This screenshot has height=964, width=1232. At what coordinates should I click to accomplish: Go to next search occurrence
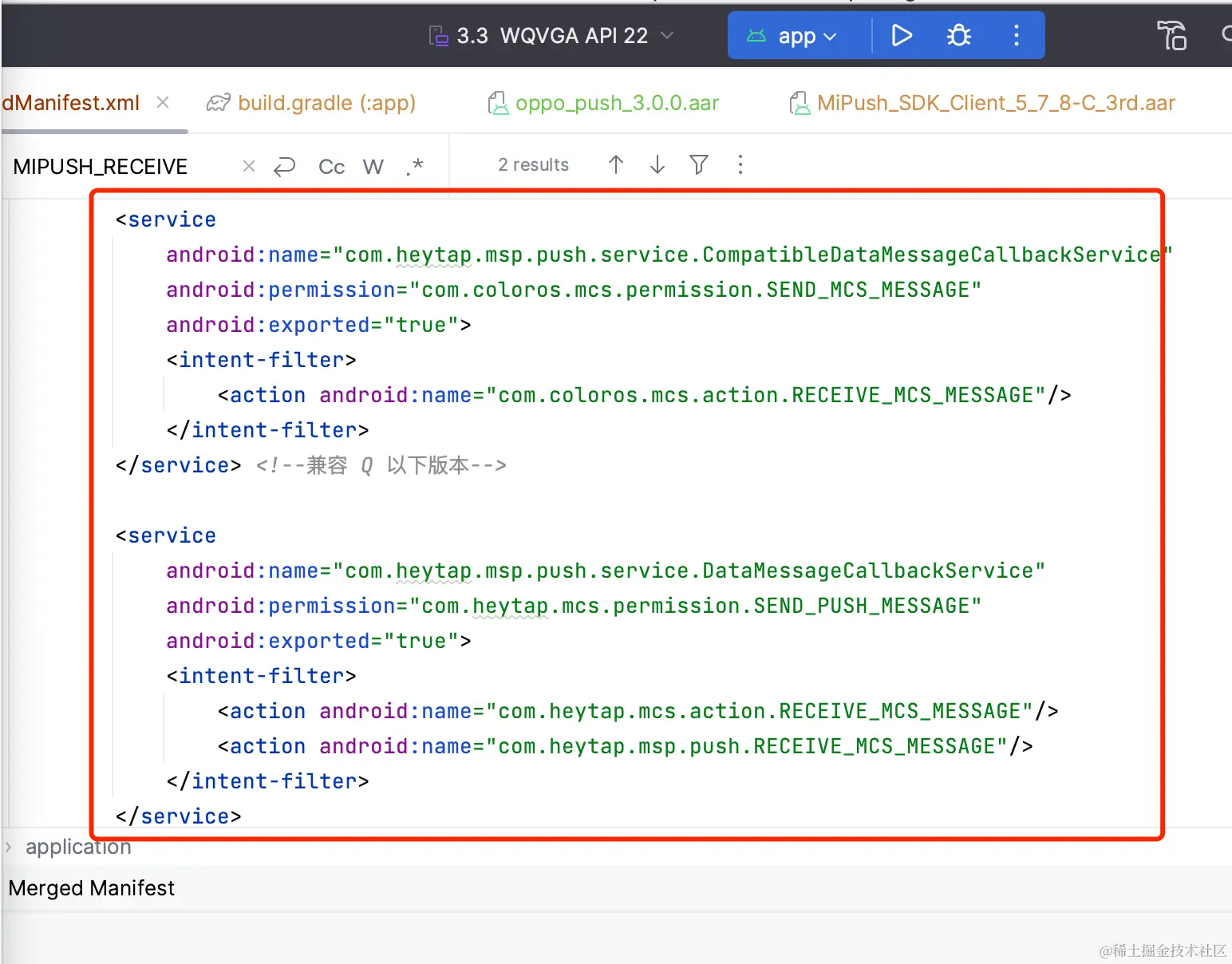657,164
